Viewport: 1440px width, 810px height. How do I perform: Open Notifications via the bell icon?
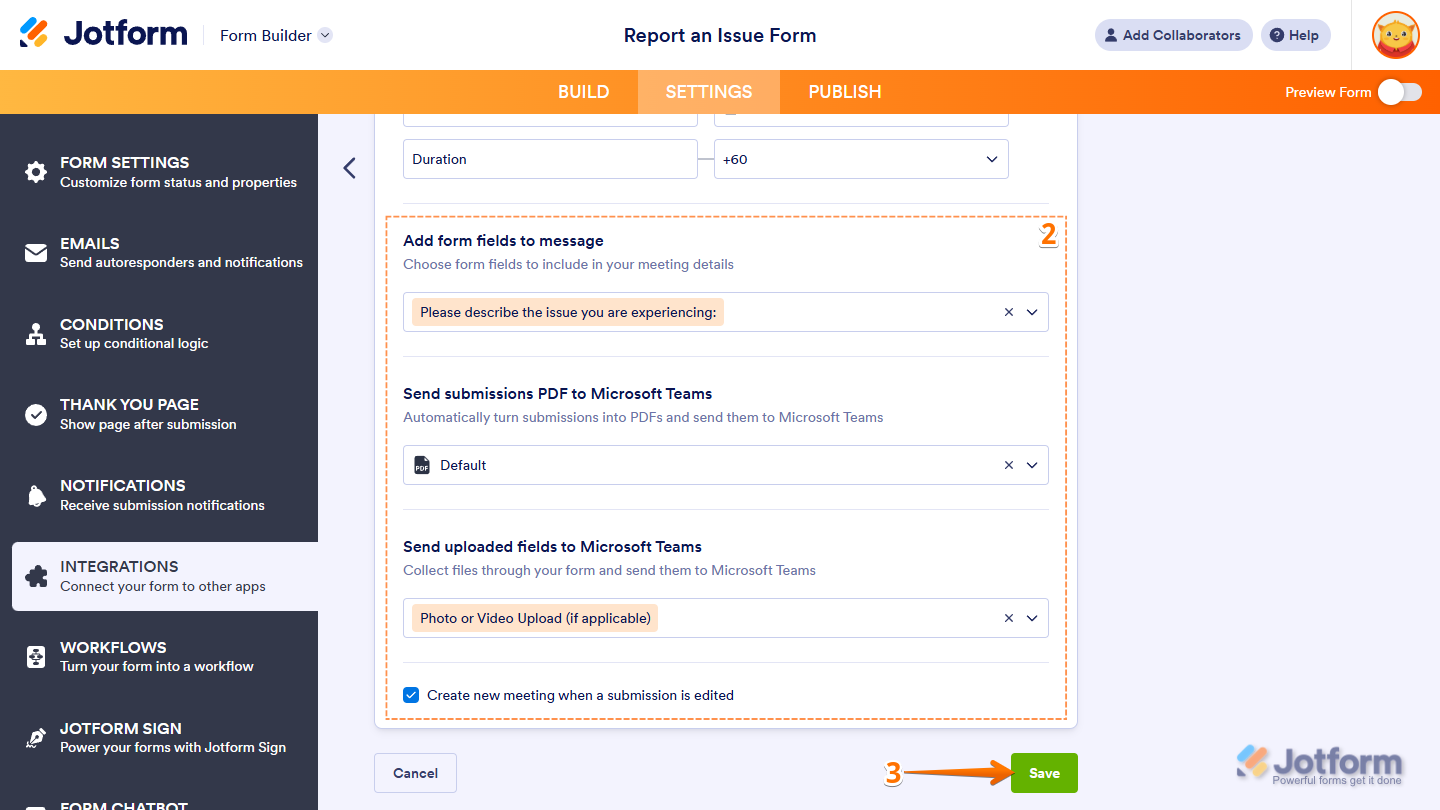click(x=35, y=494)
